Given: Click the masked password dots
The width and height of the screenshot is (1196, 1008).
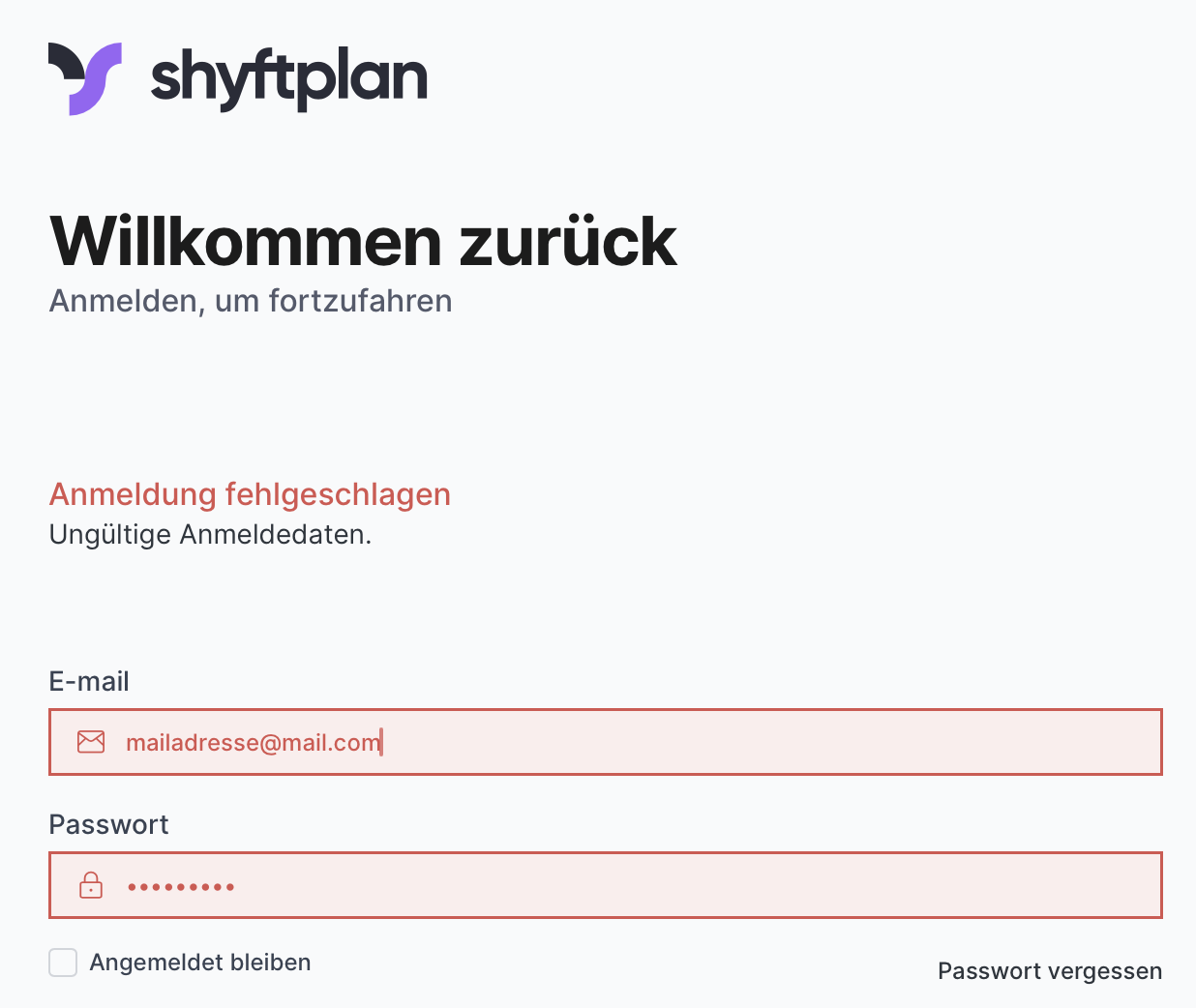Looking at the screenshot, I should coord(181,886).
